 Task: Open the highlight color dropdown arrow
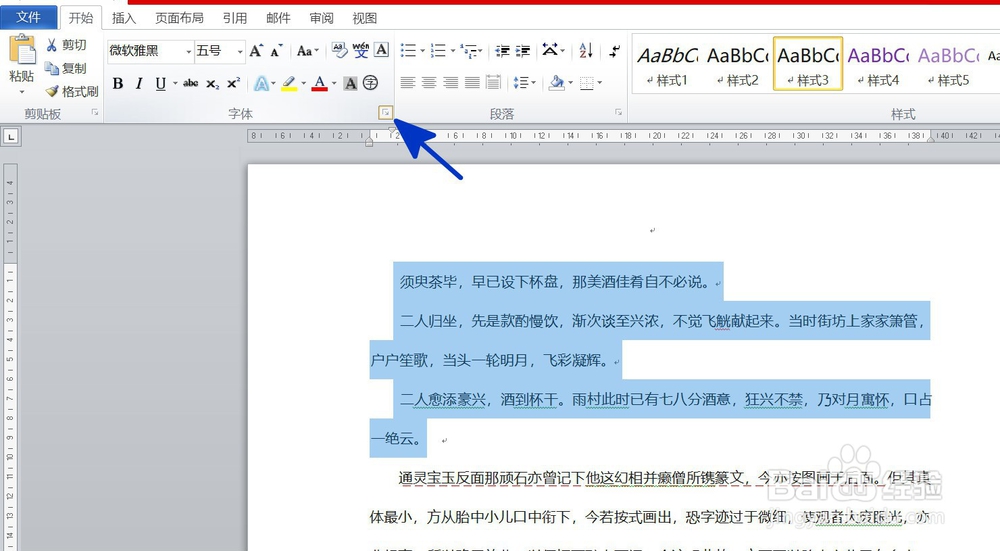(304, 84)
